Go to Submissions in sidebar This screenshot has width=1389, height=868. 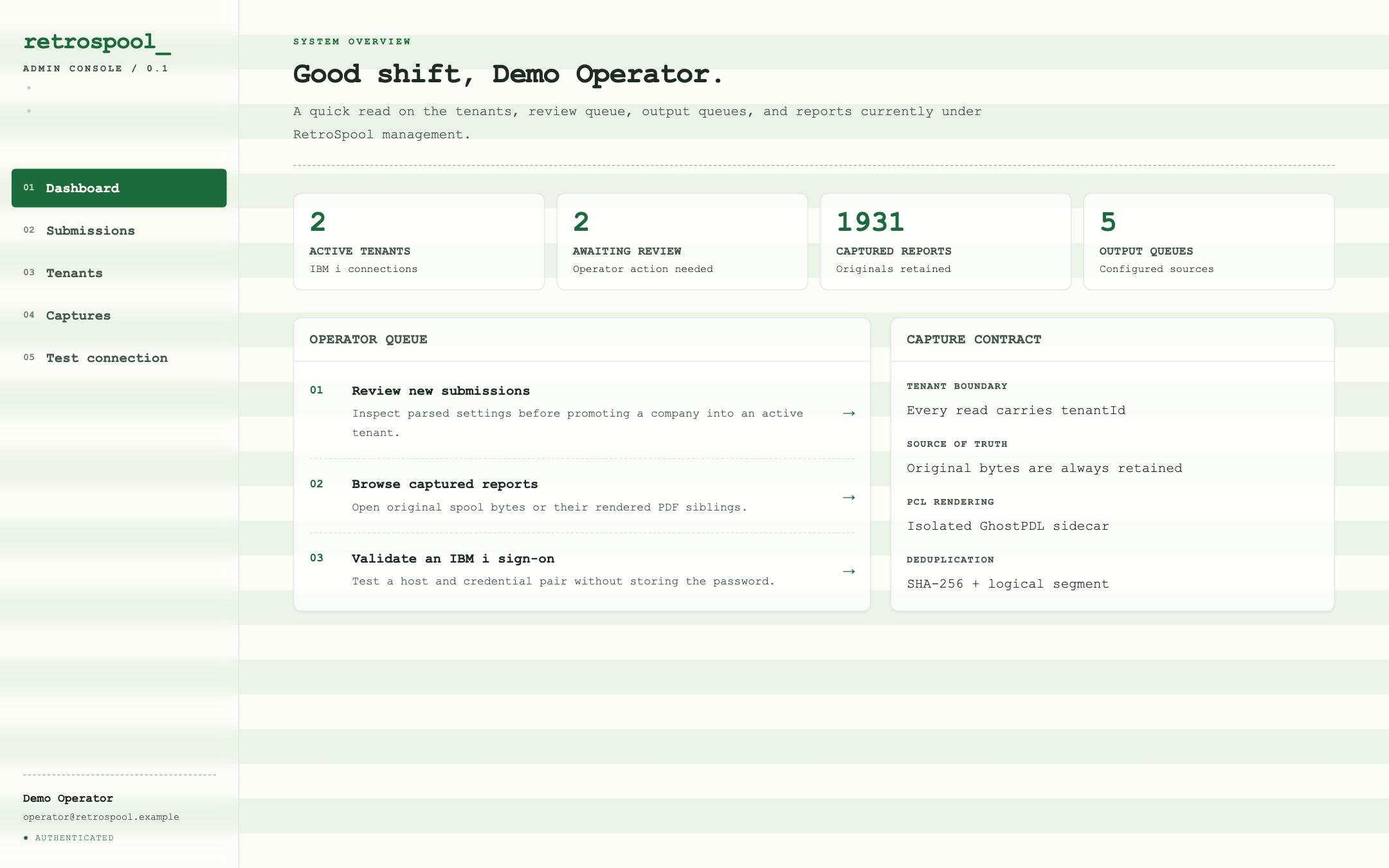coord(119,230)
